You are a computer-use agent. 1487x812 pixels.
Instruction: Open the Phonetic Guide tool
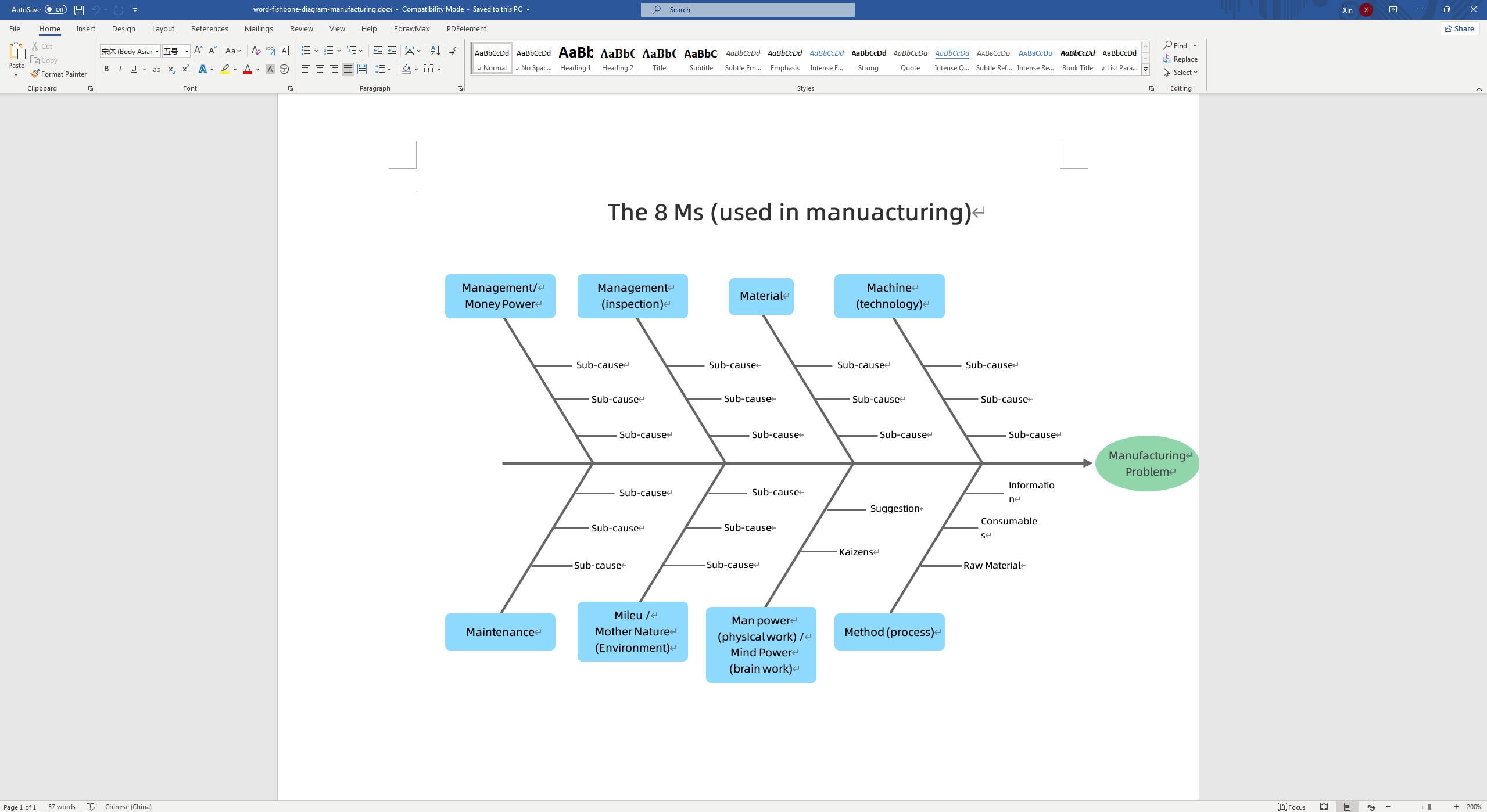(x=270, y=51)
